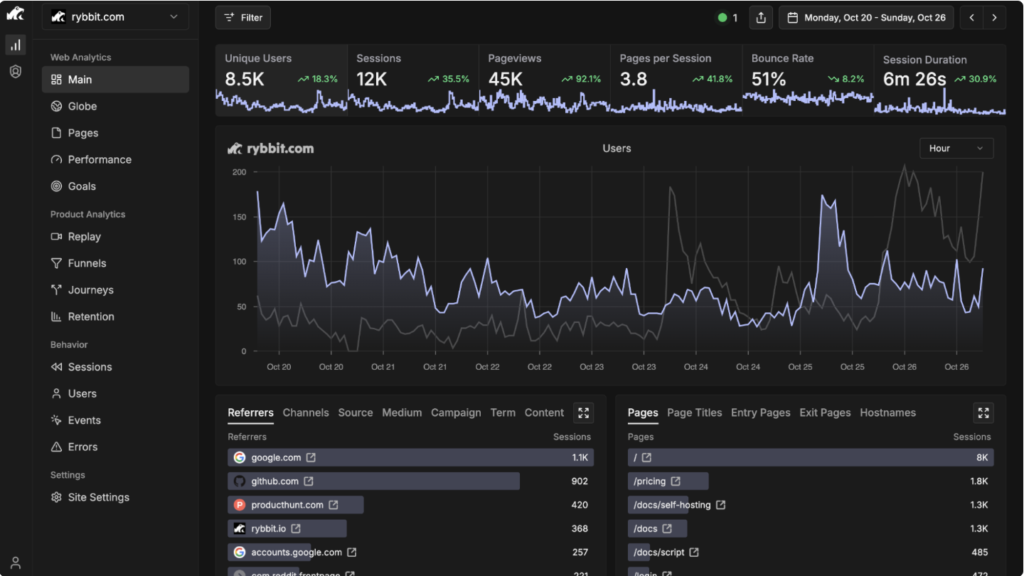Open the rybbit.com site selector dropdown

tap(116, 17)
